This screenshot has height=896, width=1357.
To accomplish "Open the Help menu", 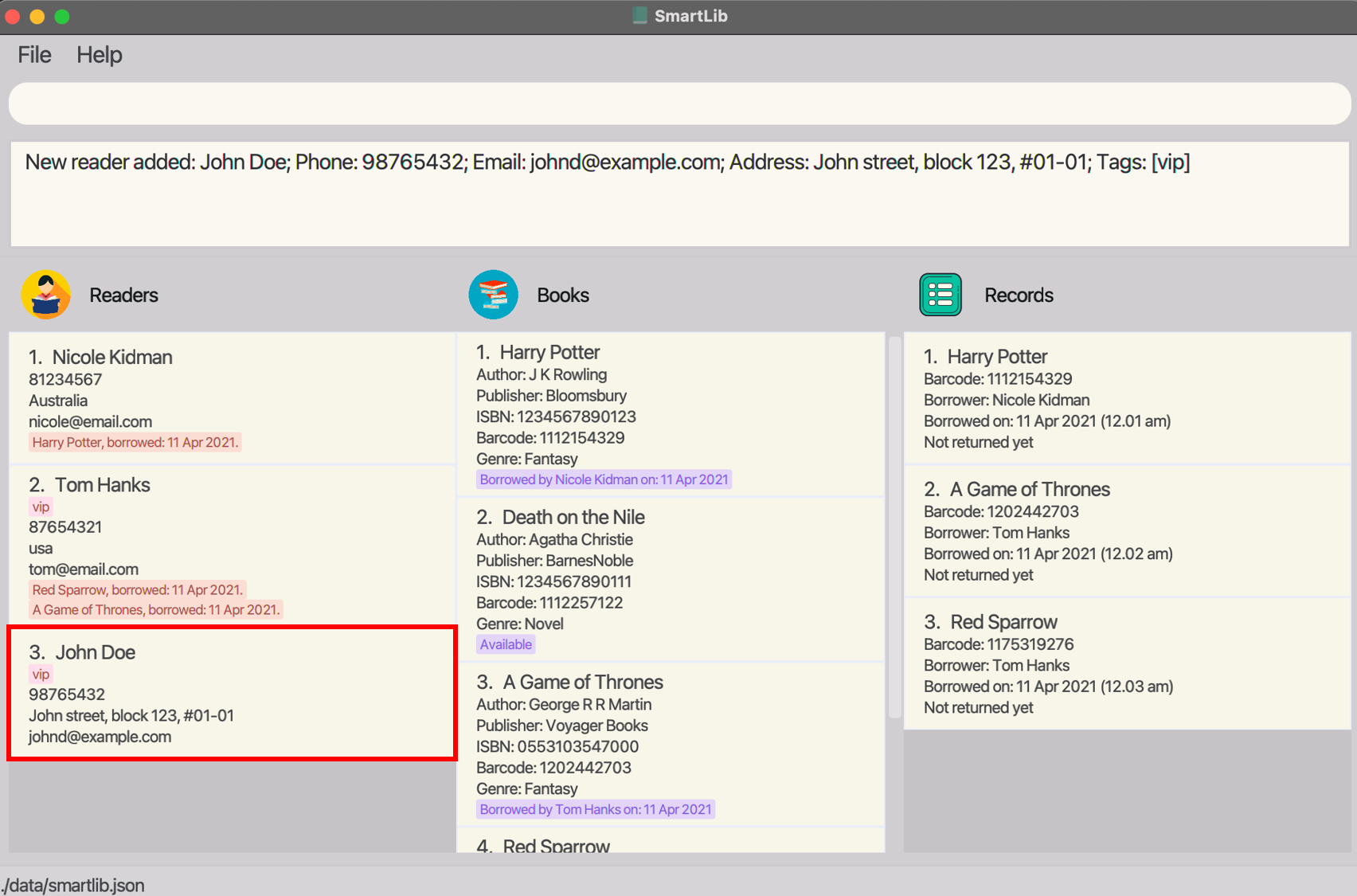I will coord(100,55).
